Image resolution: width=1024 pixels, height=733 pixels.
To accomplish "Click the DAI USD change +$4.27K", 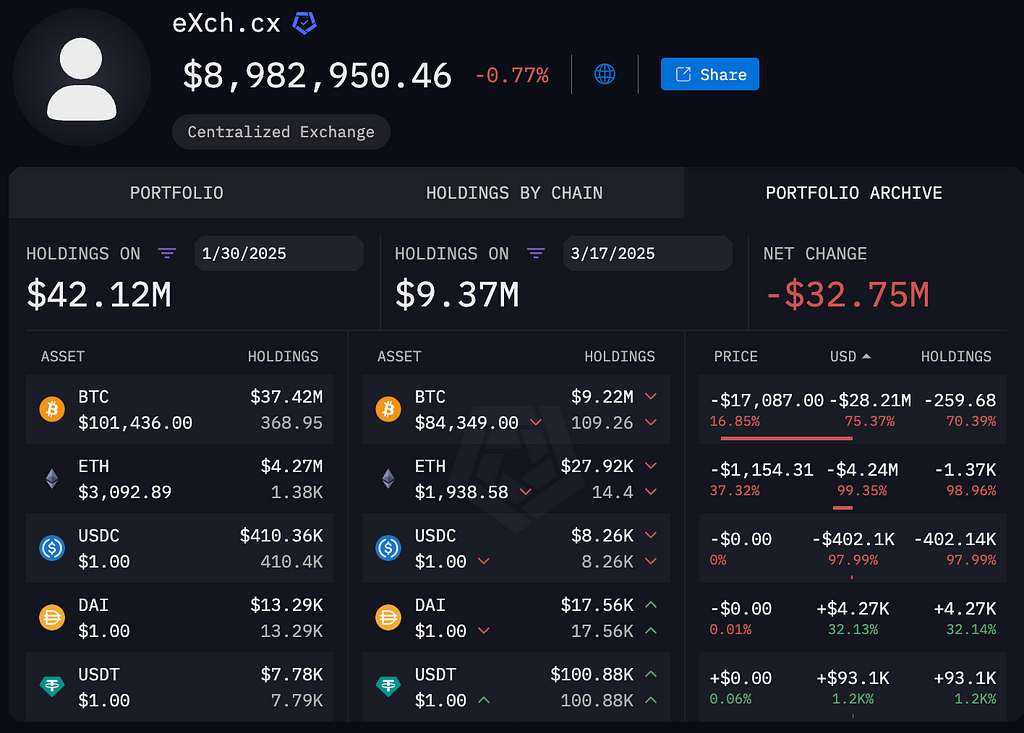I will [853, 609].
